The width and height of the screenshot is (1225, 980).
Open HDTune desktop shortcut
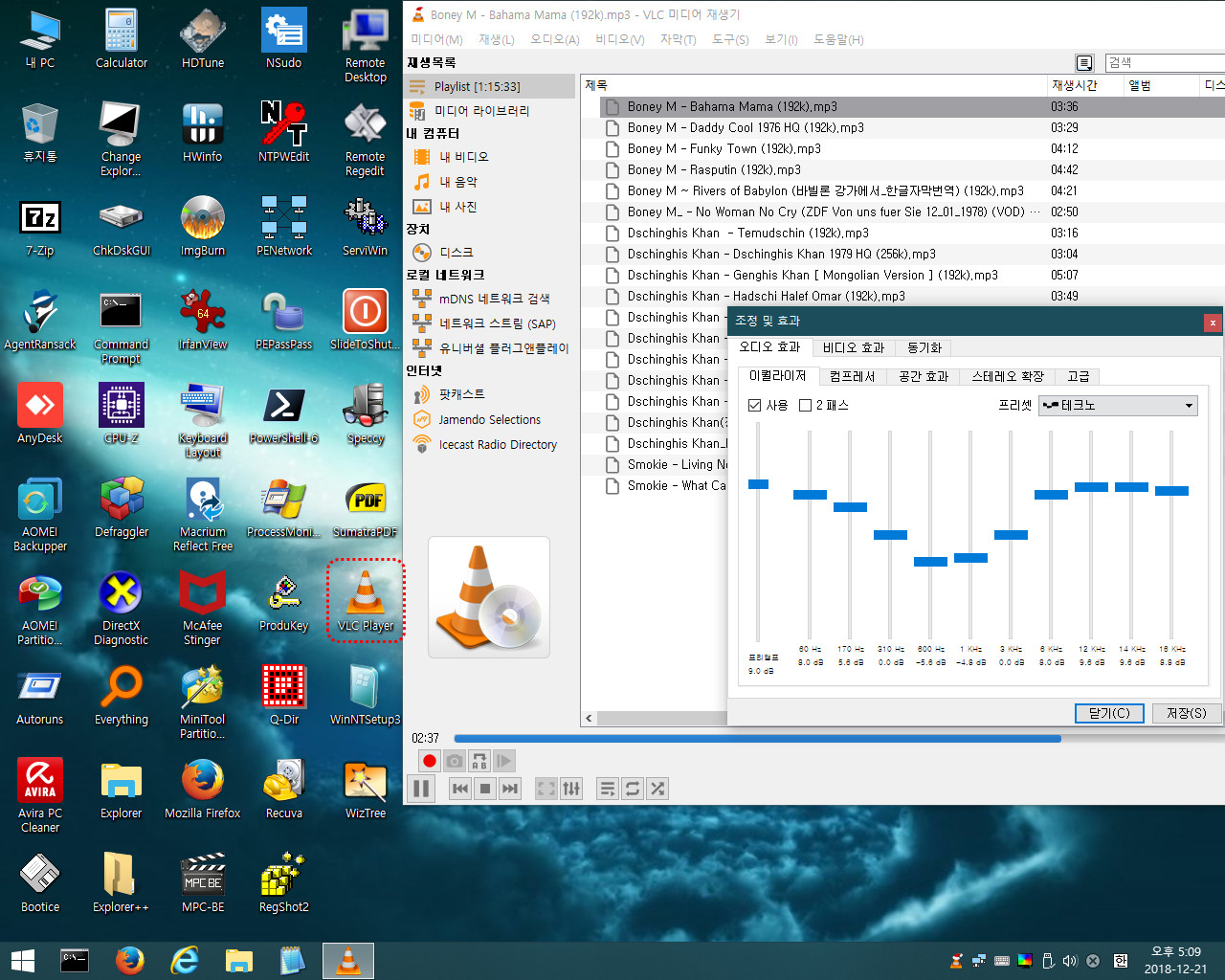pos(203,40)
